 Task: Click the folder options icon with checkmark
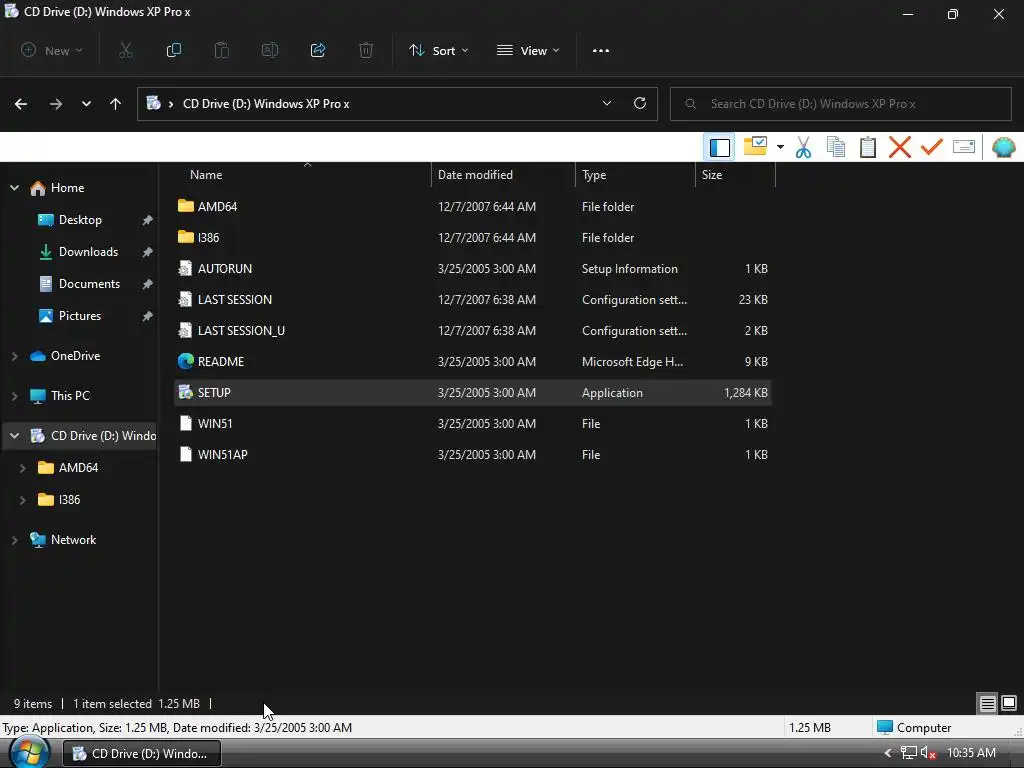756,146
